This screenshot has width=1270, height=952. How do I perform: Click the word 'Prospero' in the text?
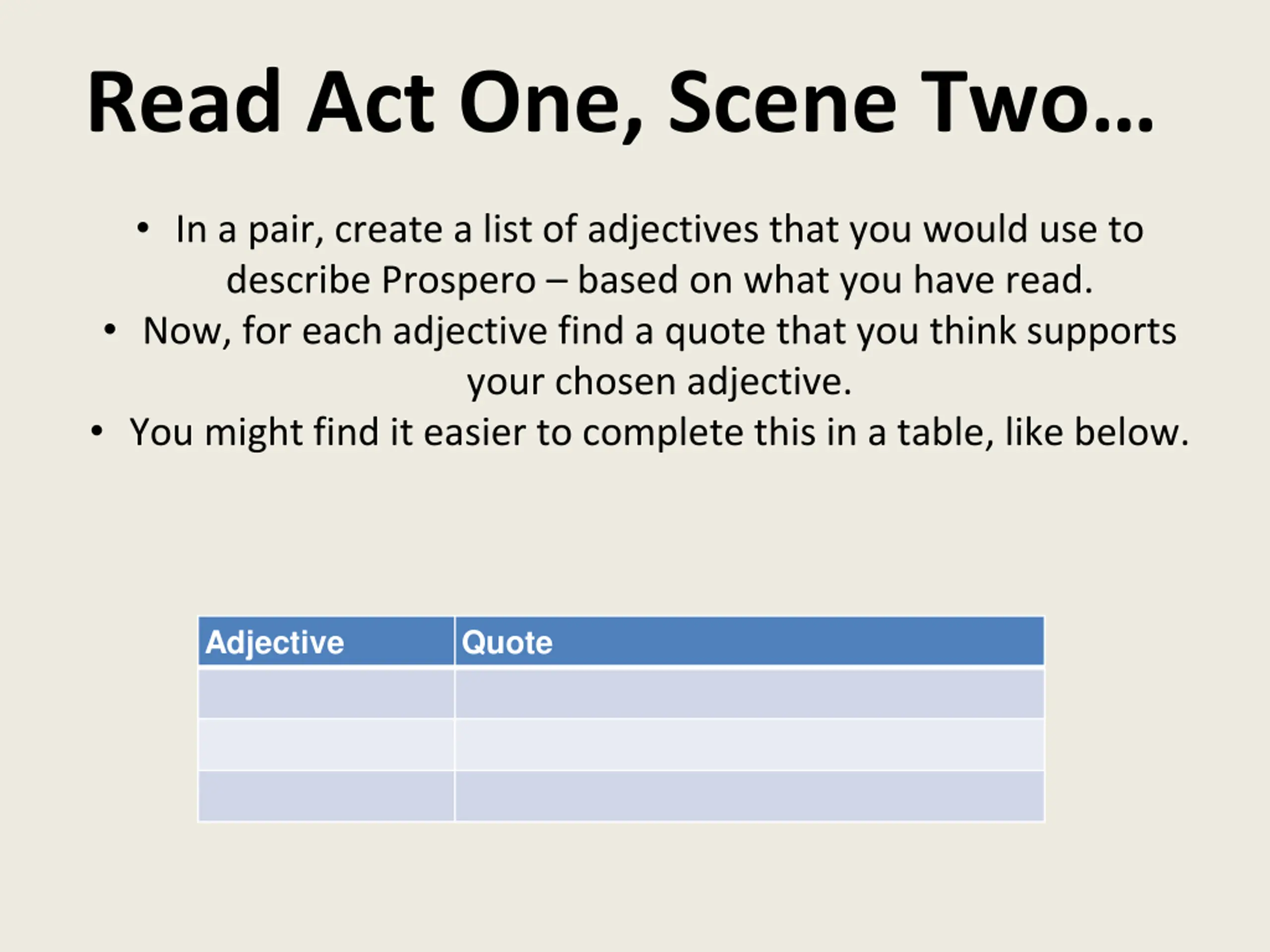(459, 281)
